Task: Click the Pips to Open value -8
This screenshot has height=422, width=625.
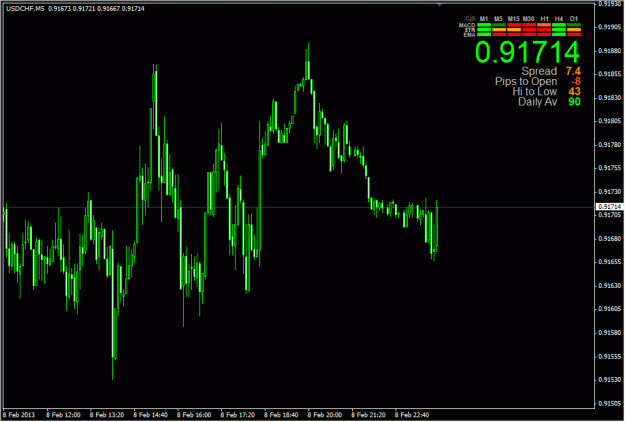Action: [x=575, y=81]
